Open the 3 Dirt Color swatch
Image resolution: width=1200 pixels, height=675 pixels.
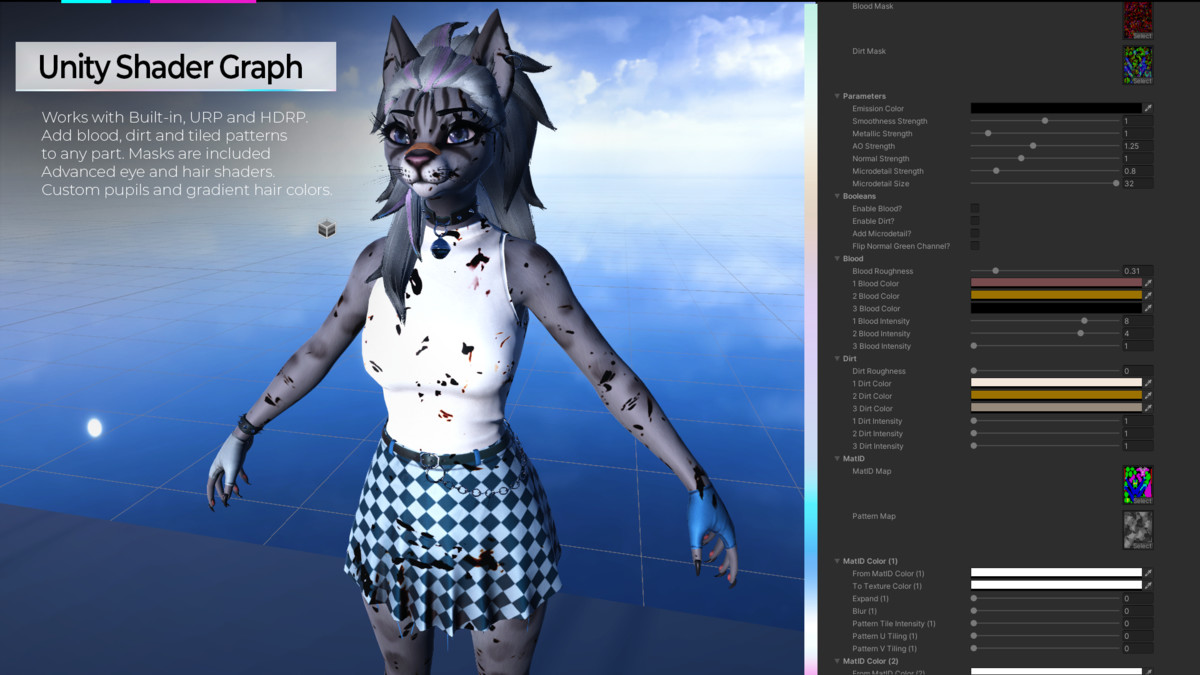click(x=1056, y=409)
